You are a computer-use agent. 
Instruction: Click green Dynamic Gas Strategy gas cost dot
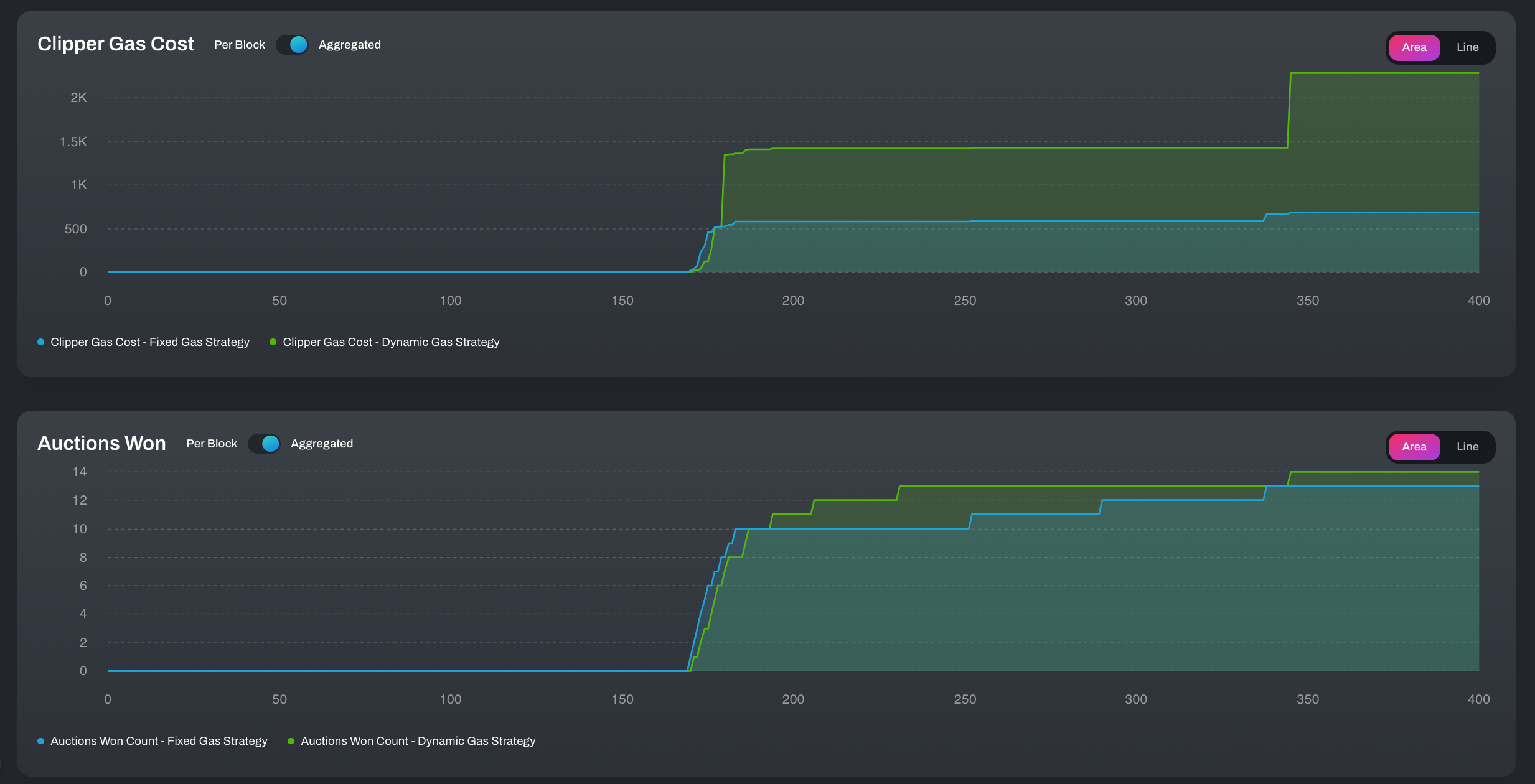click(273, 342)
